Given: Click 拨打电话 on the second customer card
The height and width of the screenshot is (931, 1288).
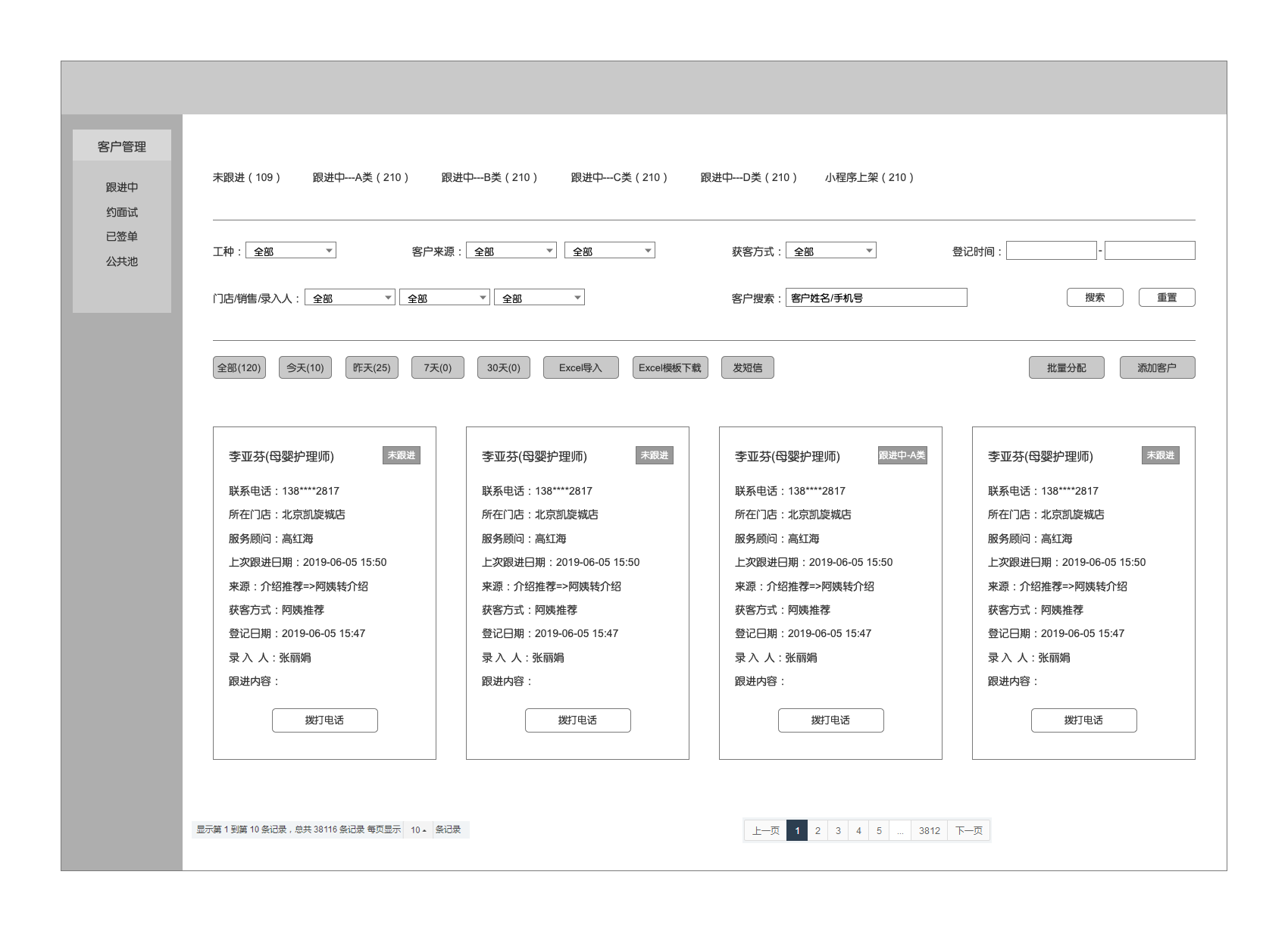Looking at the screenshot, I should coord(578,720).
